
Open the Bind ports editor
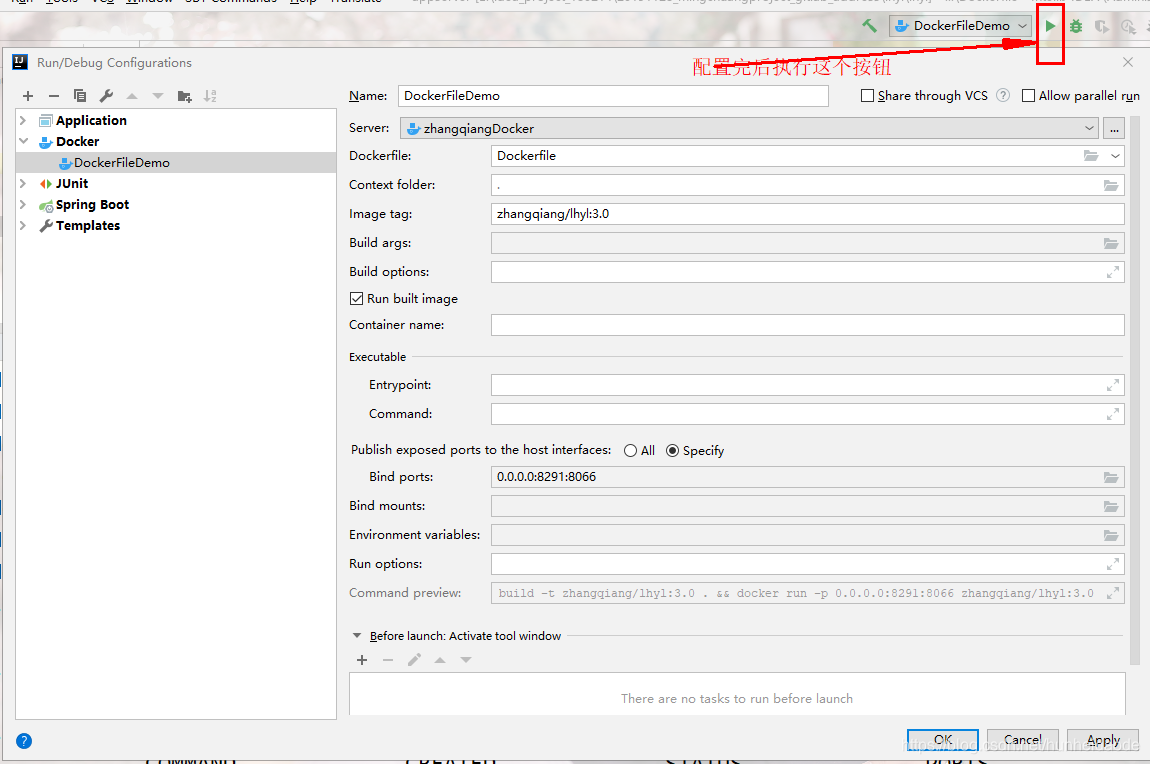click(1111, 477)
